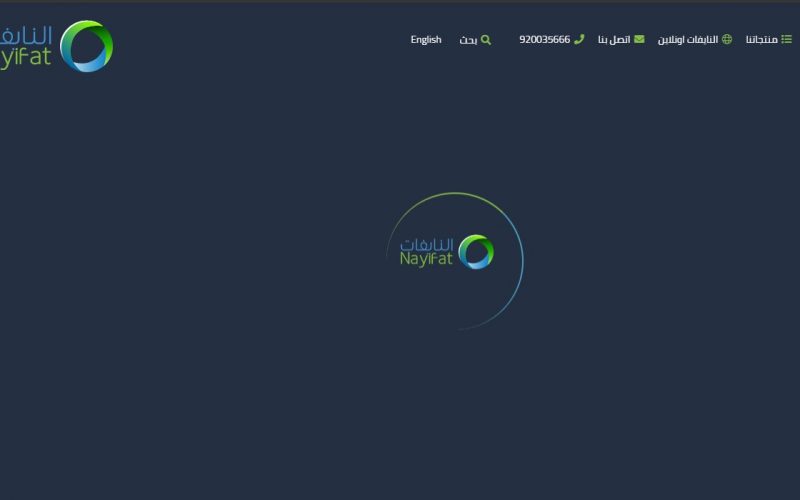Click the green envelope contact icon
Viewport: 800px width, 500px height.
point(639,39)
